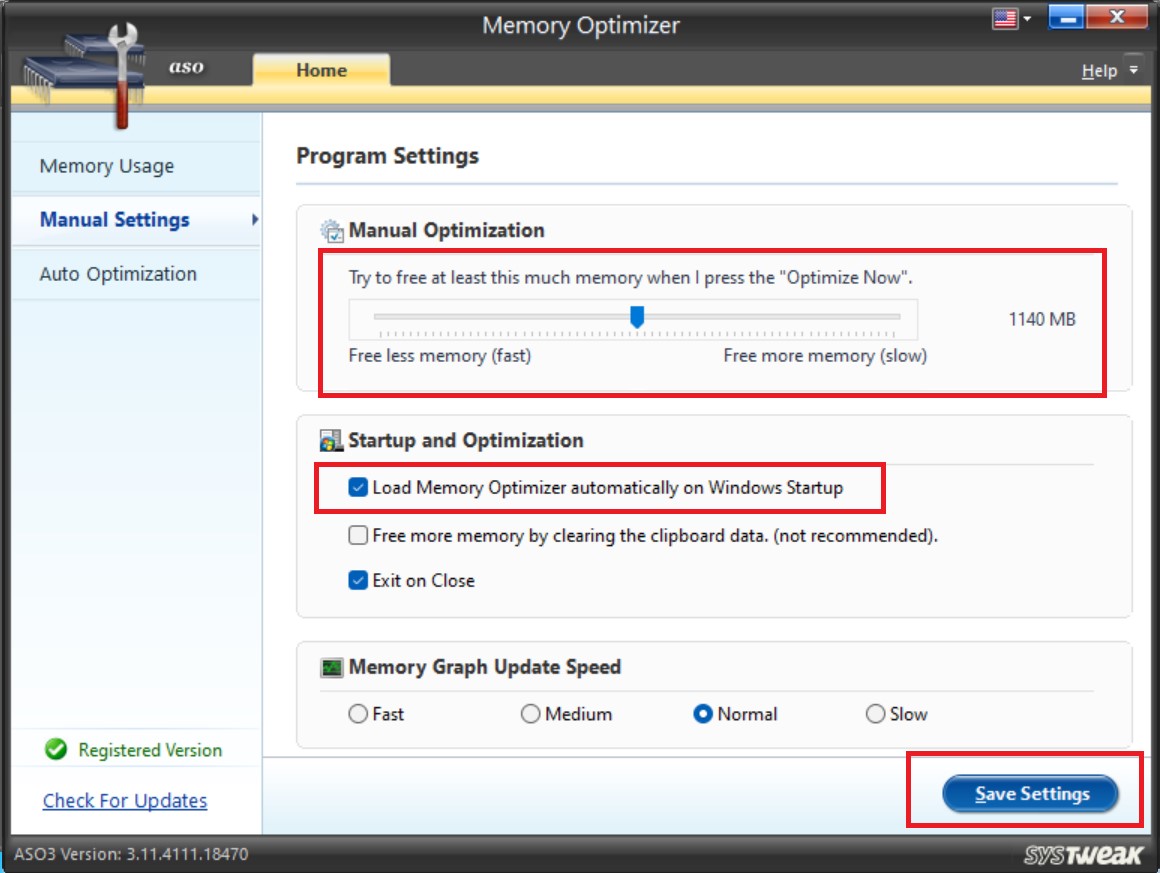
Task: Open the language selector dropdown arrow
Action: [x=1025, y=16]
